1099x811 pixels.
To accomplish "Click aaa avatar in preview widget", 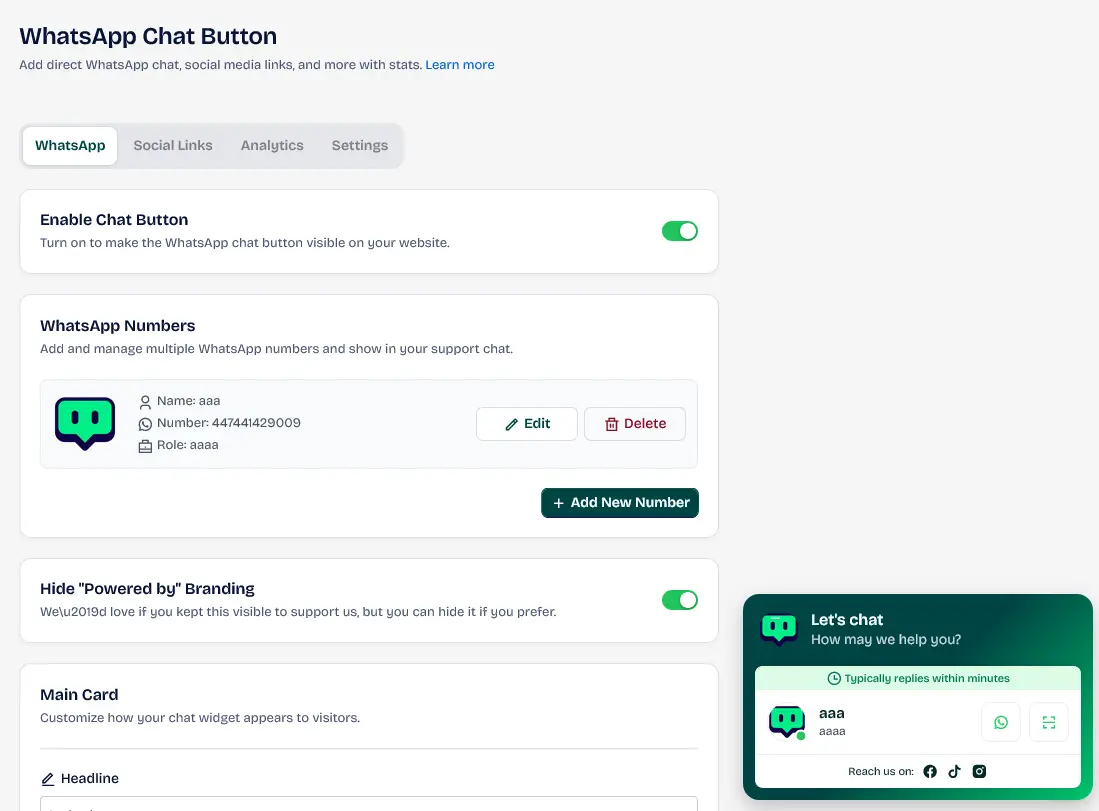I will tap(787, 722).
